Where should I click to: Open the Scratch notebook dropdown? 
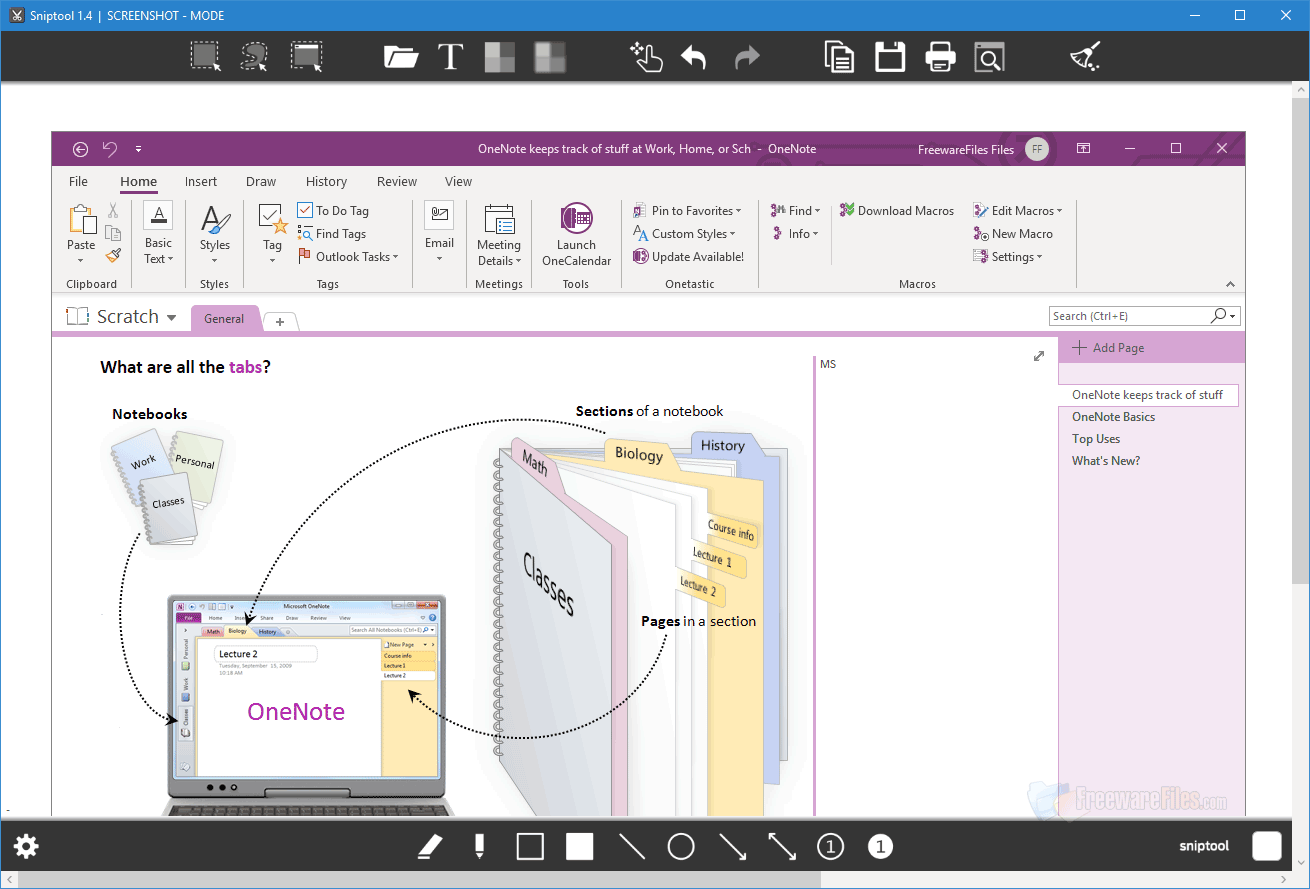(x=172, y=316)
